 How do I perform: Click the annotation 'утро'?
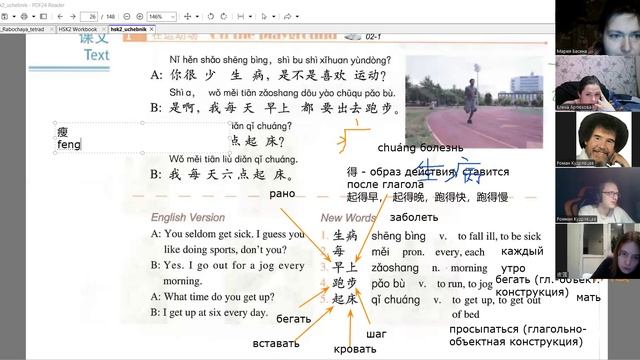[x=513, y=269]
